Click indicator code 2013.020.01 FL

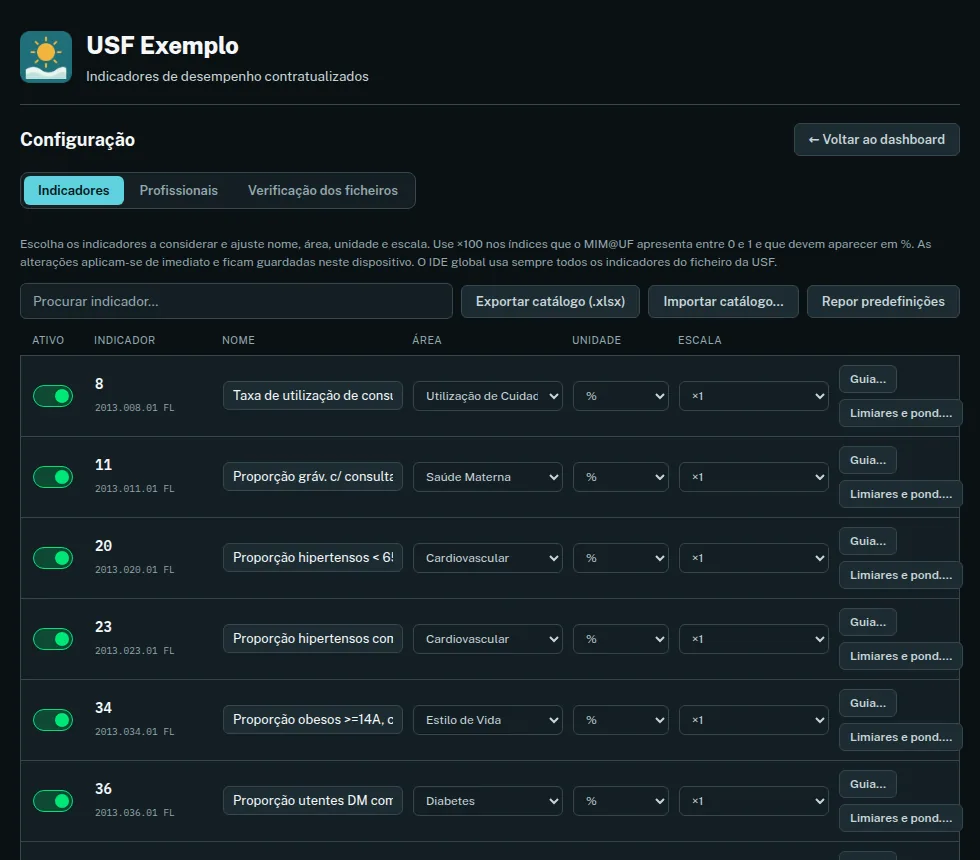(134, 570)
